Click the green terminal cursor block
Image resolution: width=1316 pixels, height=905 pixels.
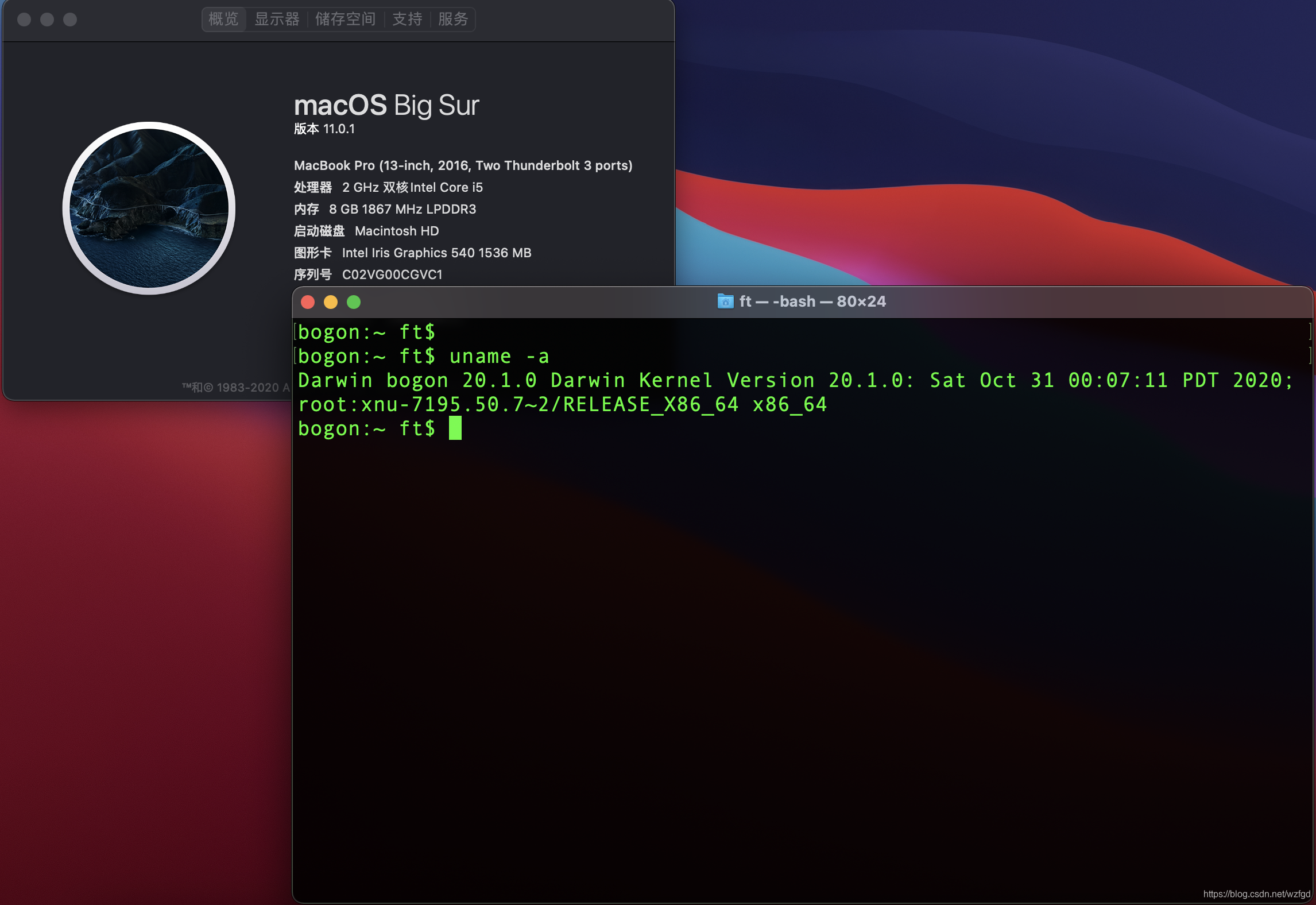pos(455,428)
